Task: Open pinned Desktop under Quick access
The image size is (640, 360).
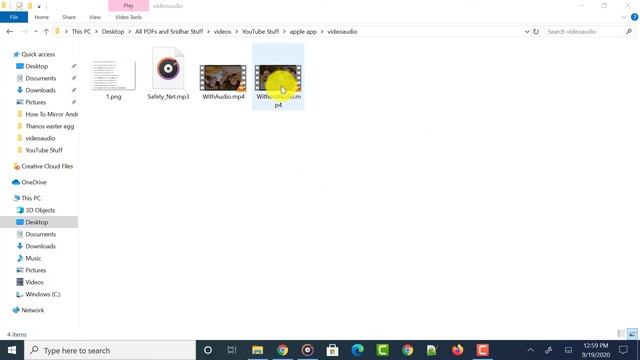Action: click(37, 66)
